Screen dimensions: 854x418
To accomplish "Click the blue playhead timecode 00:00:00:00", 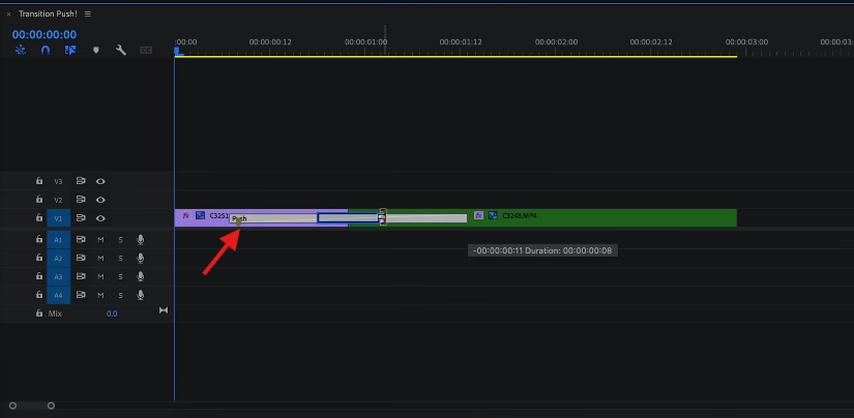I will (45, 34).
